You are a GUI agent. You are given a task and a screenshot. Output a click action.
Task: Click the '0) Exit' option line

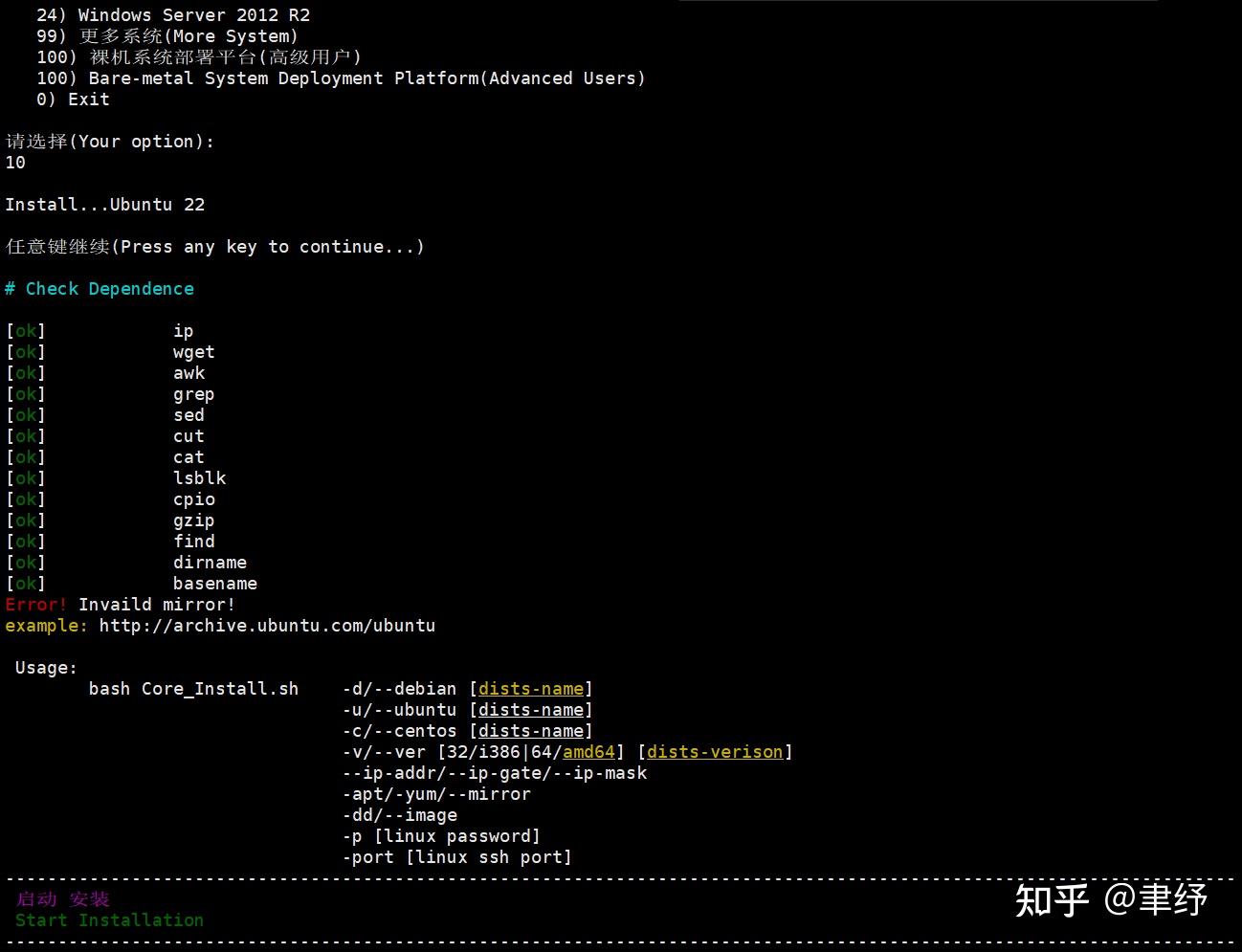tap(74, 100)
